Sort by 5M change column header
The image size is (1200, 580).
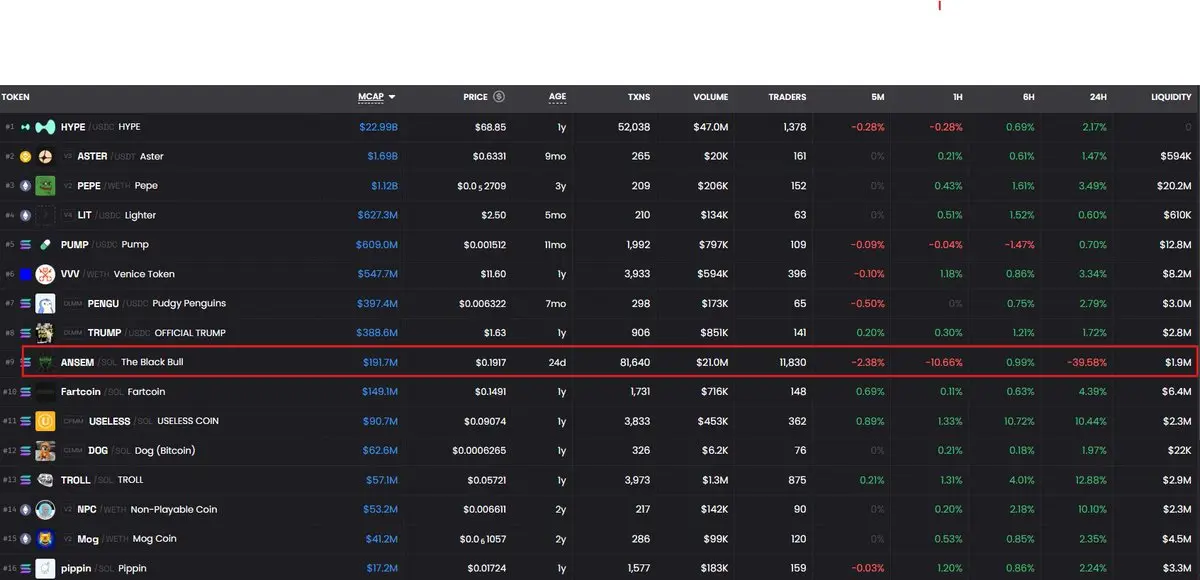(x=878, y=97)
